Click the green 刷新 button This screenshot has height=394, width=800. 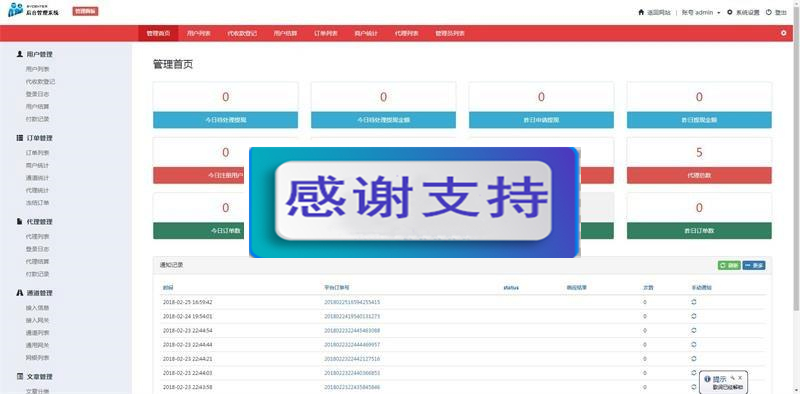tap(729, 265)
